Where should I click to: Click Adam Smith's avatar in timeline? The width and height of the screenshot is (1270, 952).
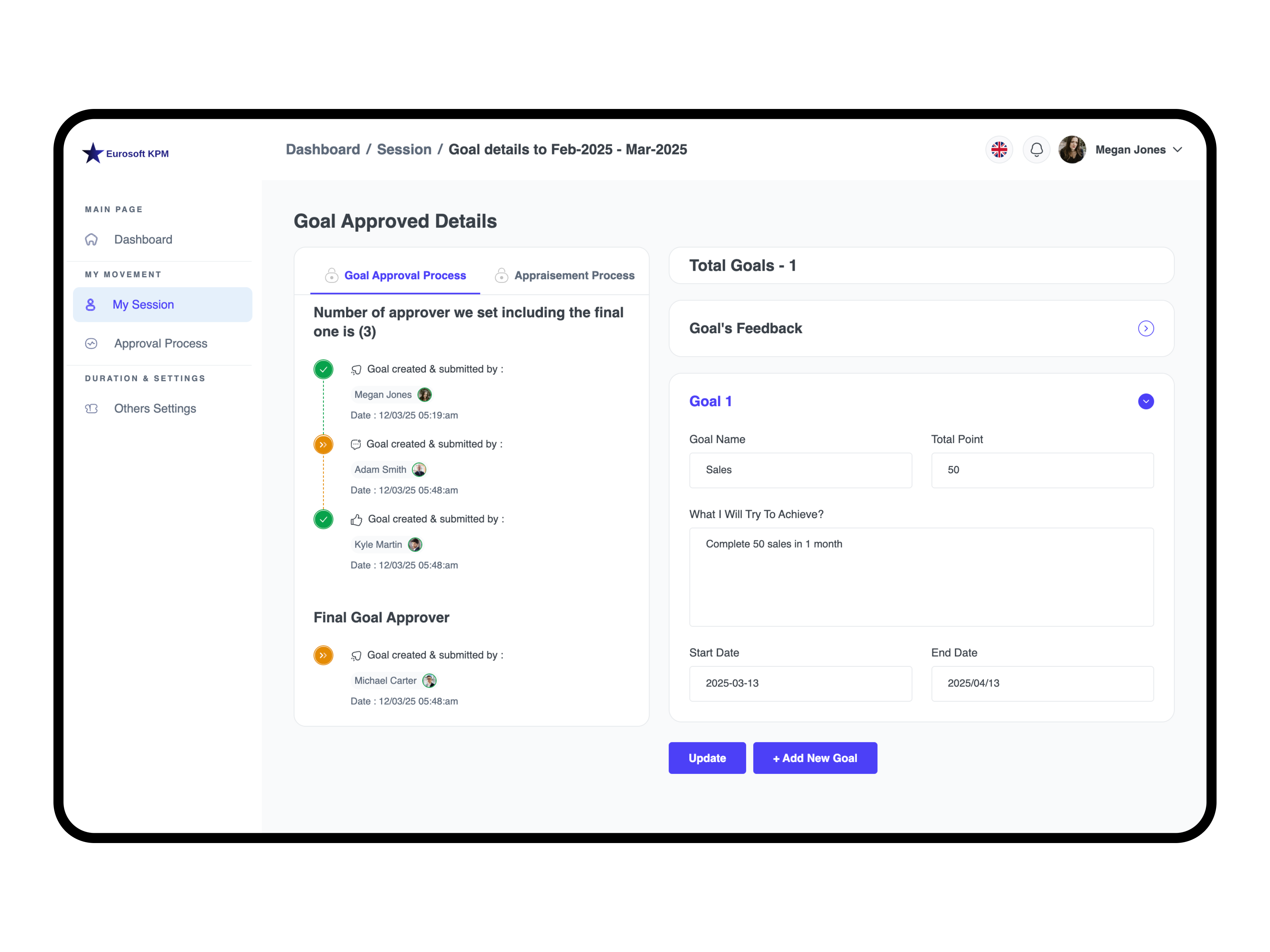419,469
